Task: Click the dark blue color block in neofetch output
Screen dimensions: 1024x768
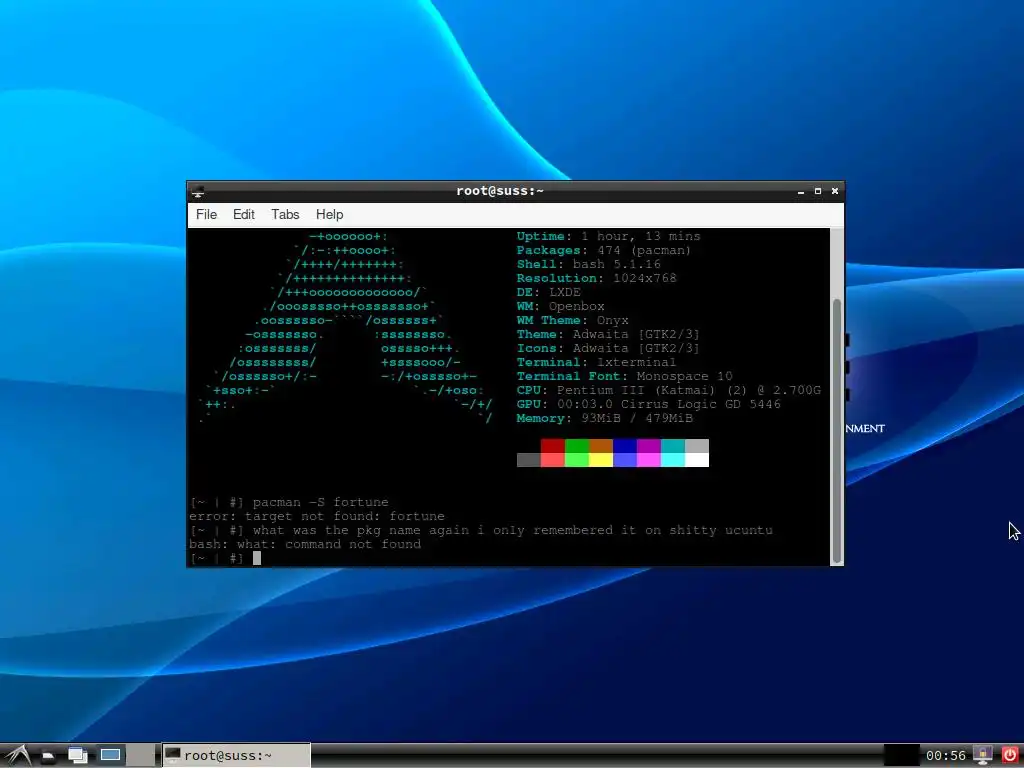Action: point(625,446)
